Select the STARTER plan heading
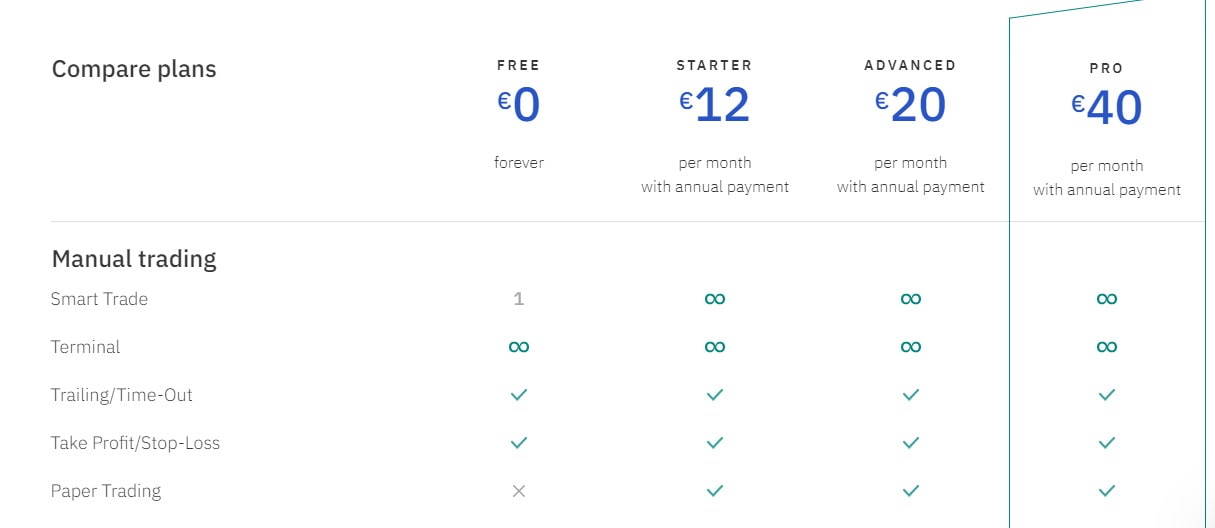This screenshot has height=528, width=1215. (x=714, y=65)
